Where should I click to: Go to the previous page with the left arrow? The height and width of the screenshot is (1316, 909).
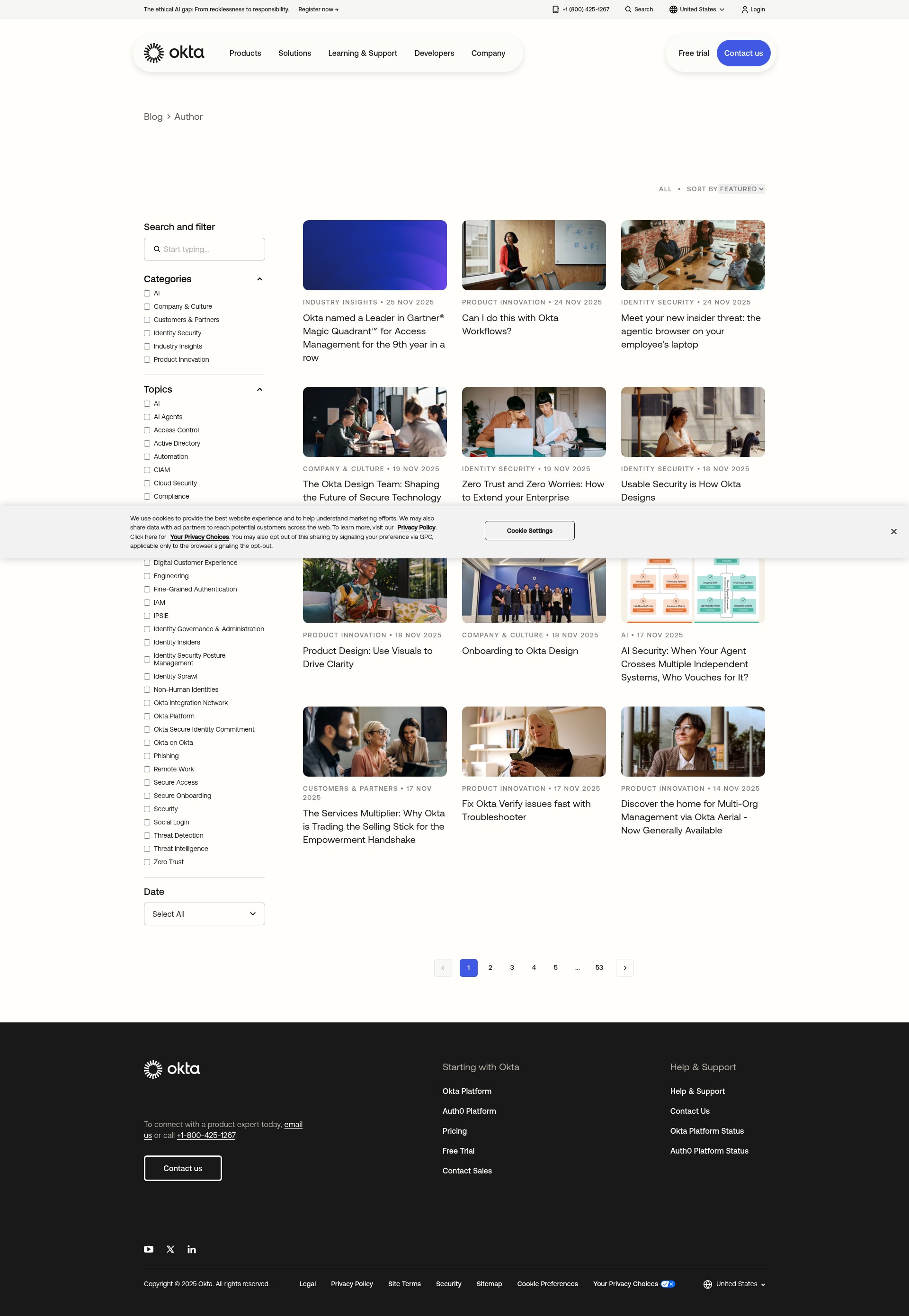(443, 968)
